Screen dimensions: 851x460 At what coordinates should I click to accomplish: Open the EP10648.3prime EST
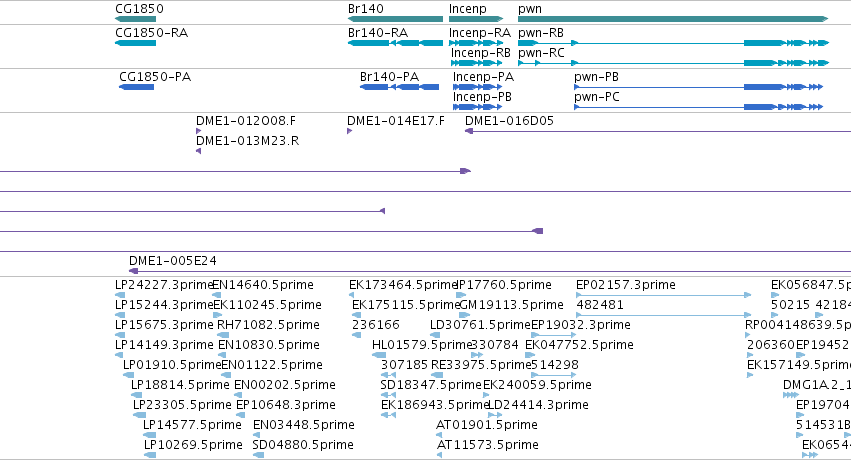click(242, 415)
